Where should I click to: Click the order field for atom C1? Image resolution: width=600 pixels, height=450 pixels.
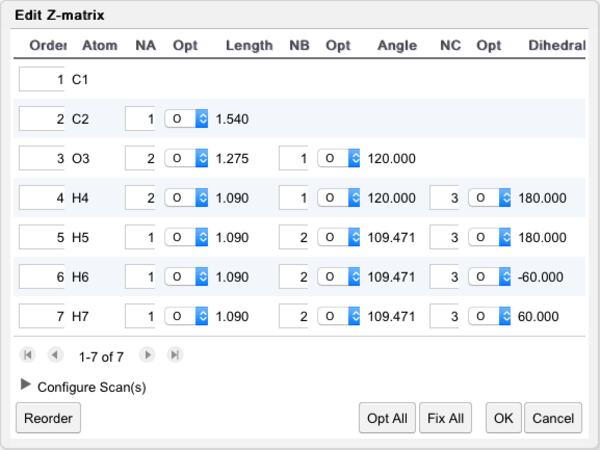coord(42,80)
